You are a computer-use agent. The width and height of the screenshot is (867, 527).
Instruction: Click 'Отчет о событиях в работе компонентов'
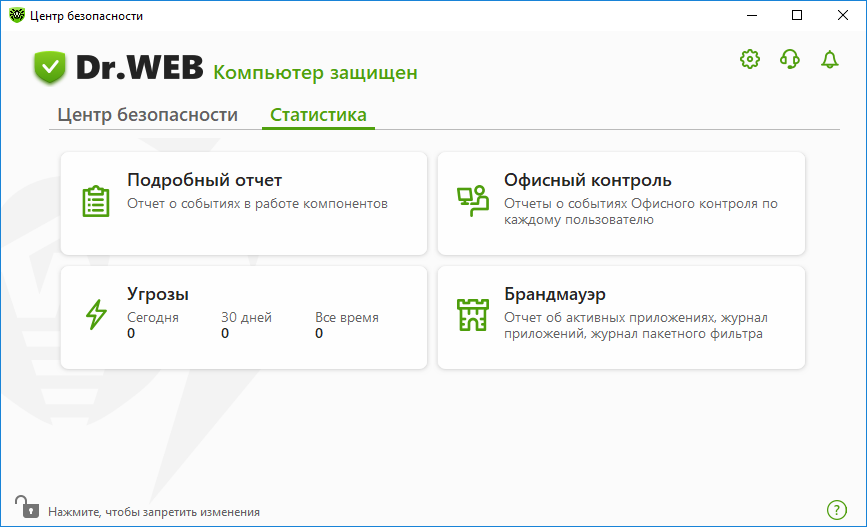pos(257,204)
